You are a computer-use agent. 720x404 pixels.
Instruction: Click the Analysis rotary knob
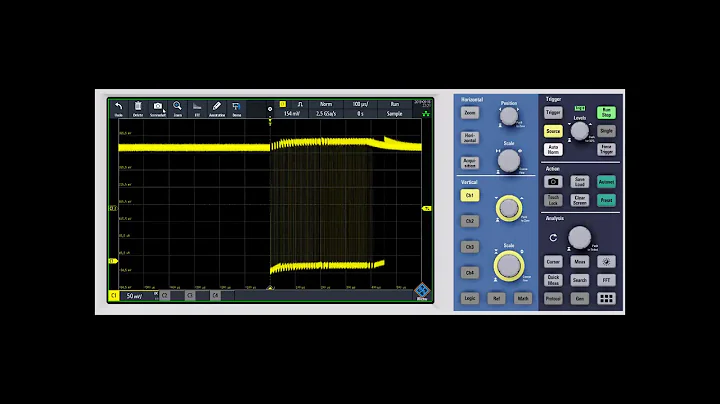[x=579, y=237]
